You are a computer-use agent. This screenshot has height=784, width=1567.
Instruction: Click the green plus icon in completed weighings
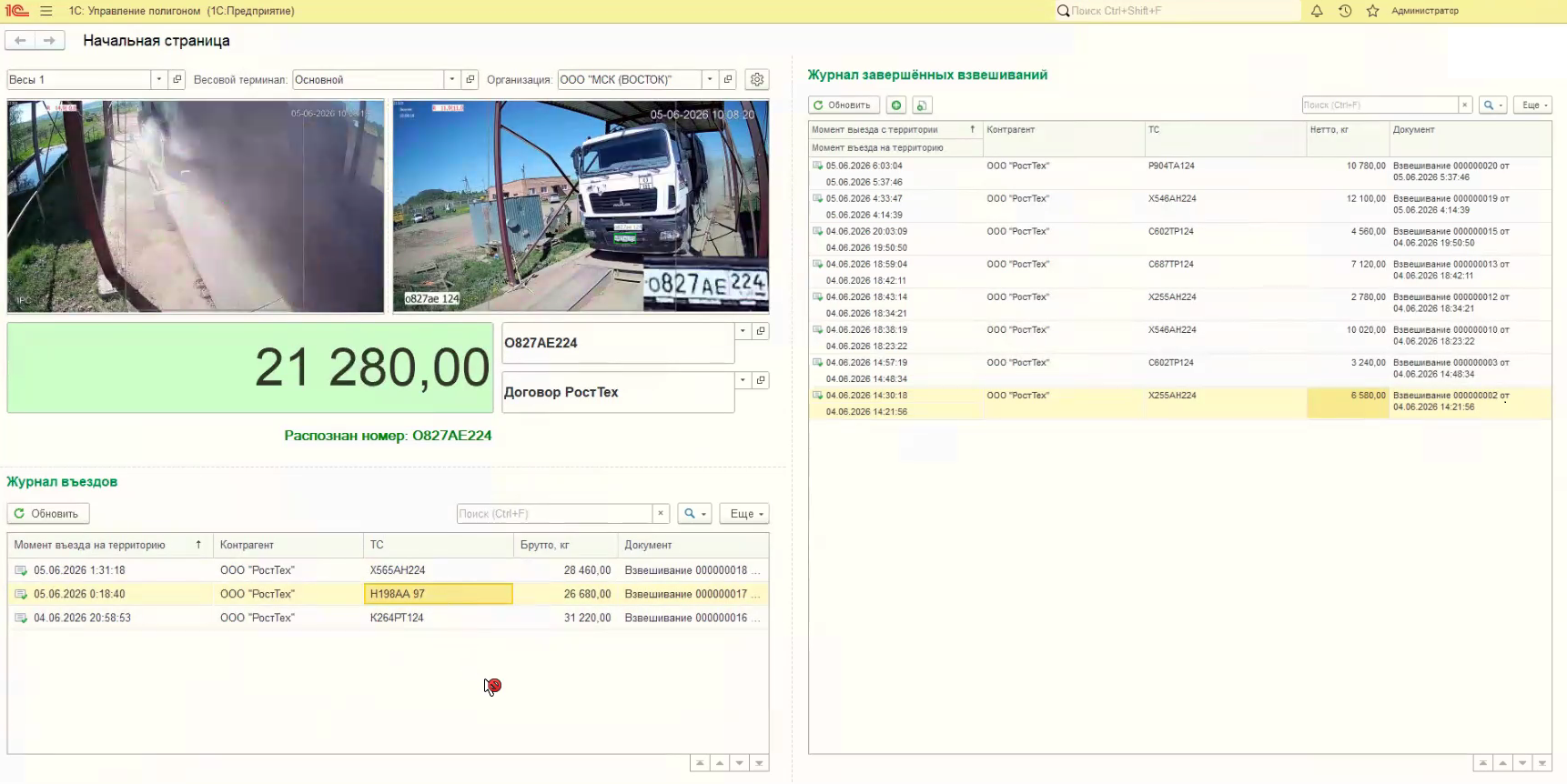tap(896, 106)
